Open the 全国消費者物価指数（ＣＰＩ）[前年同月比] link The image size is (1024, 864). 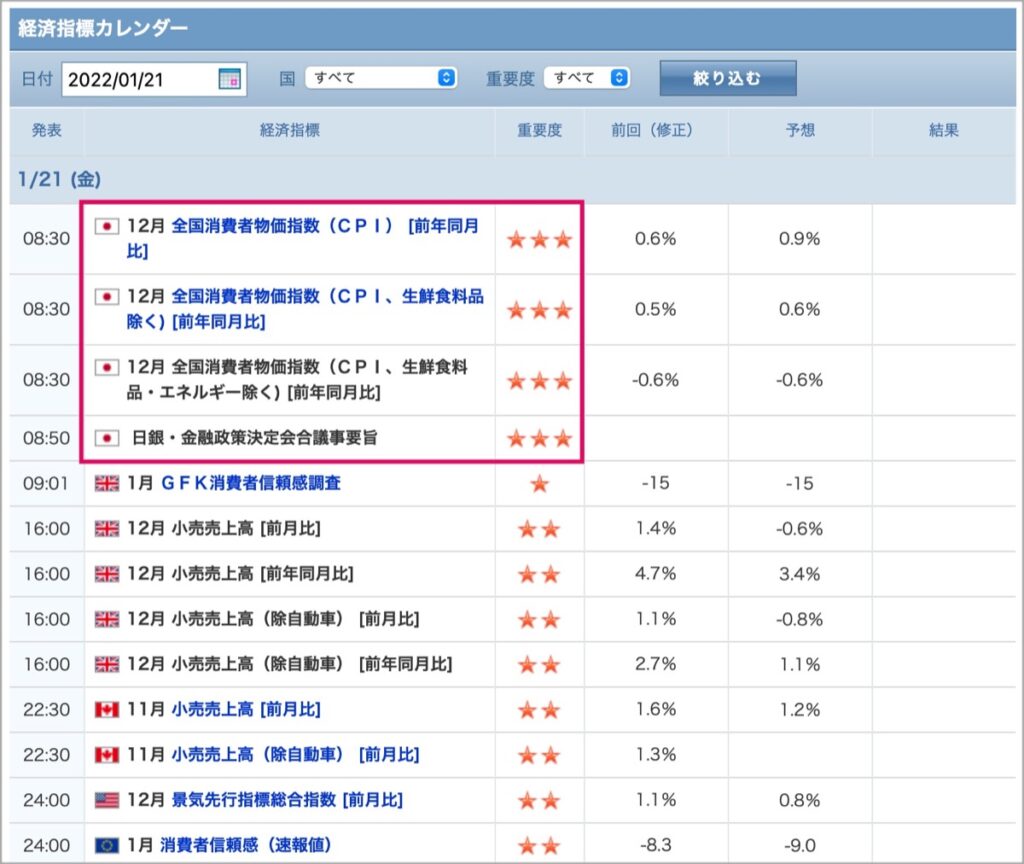coord(302,238)
